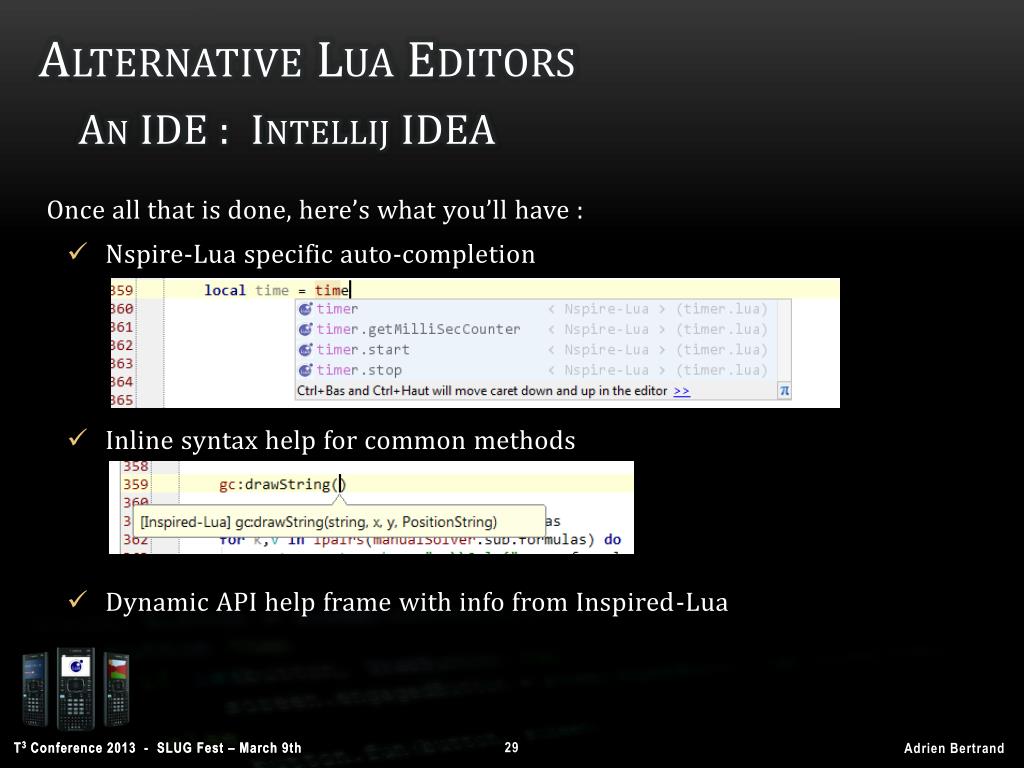Click icon beside plain 'timer' suggestion
The height and width of the screenshot is (768, 1024).
coord(305,309)
